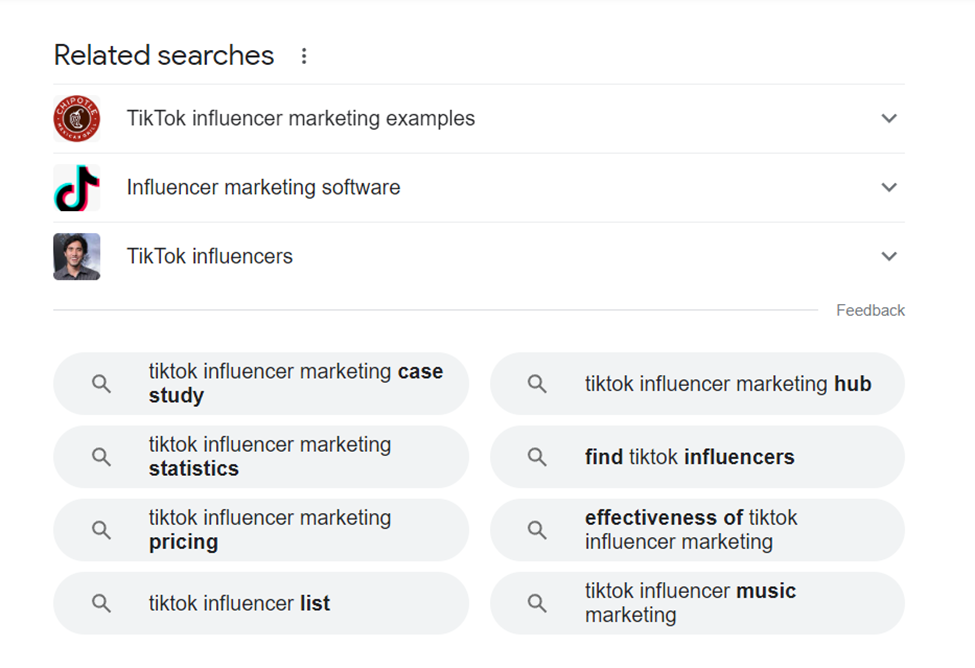Click the magnifier icon beside tiktok influencer marketing pricing

(101, 530)
